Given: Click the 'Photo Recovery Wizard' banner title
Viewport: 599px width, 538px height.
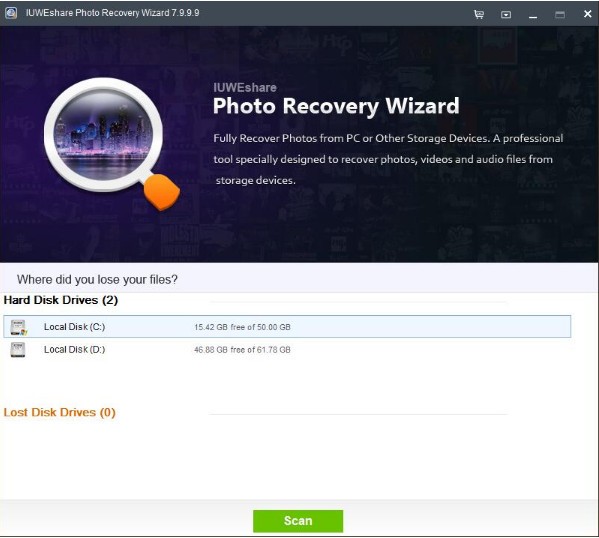Looking at the screenshot, I should point(336,106).
